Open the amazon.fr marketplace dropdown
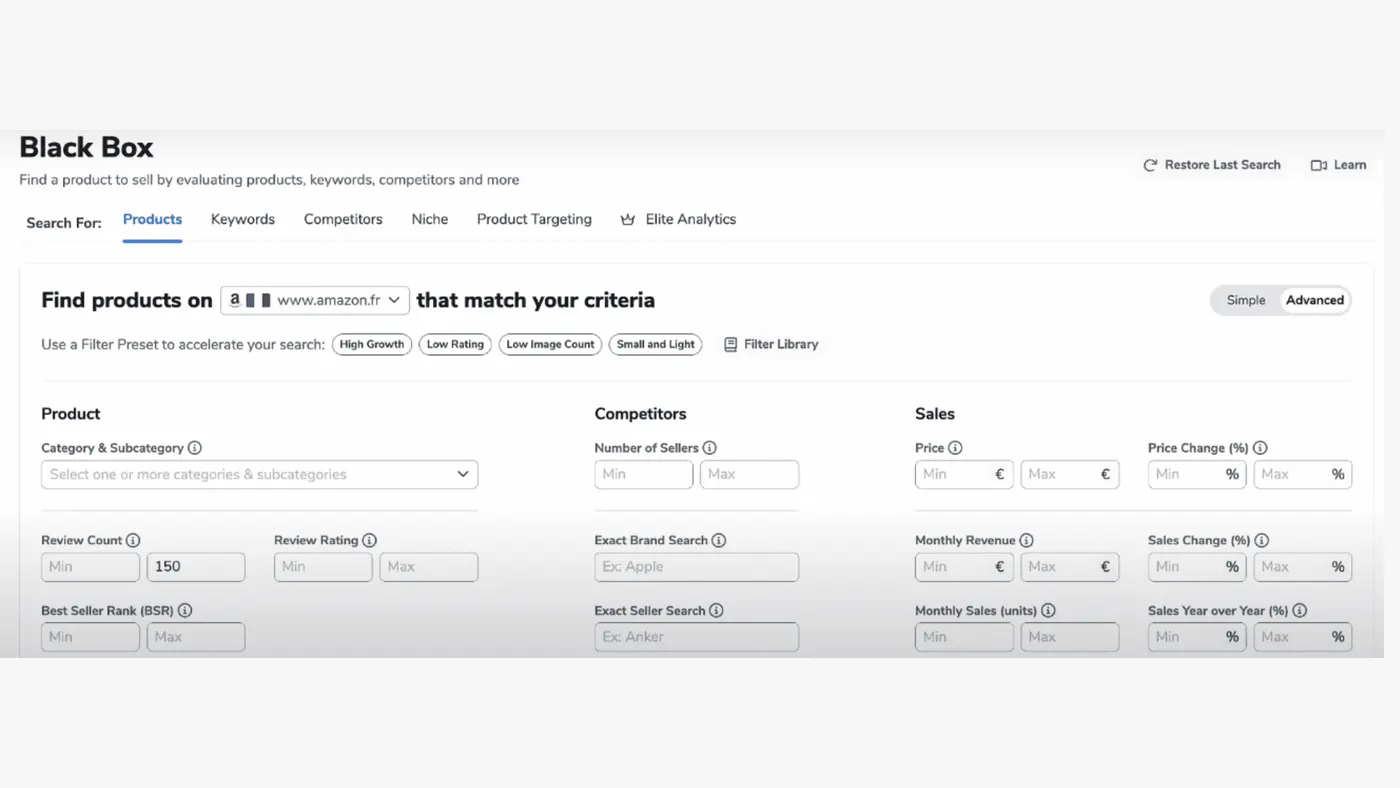The height and width of the screenshot is (788, 1400). 315,300
